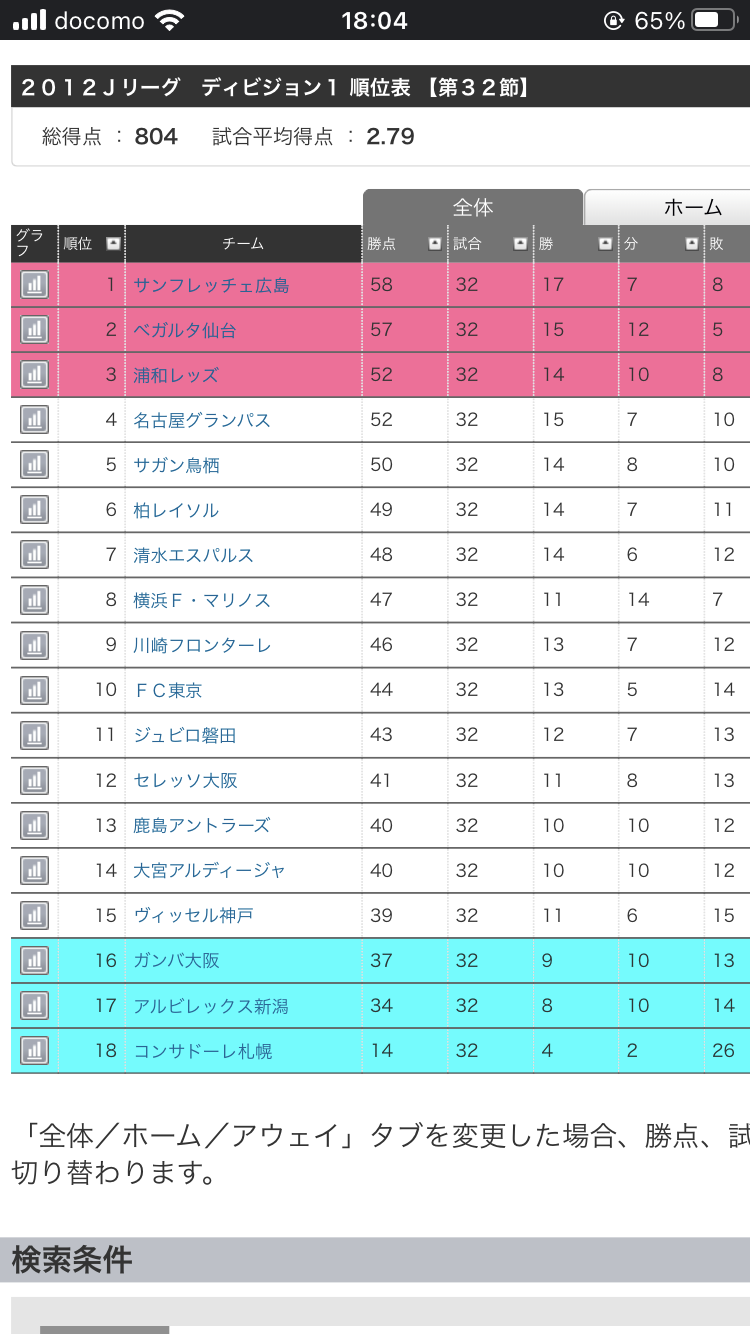The image size is (750, 1334).
Task: Click graph icon beside コンサドーレ札幌
Action: coord(34,1051)
